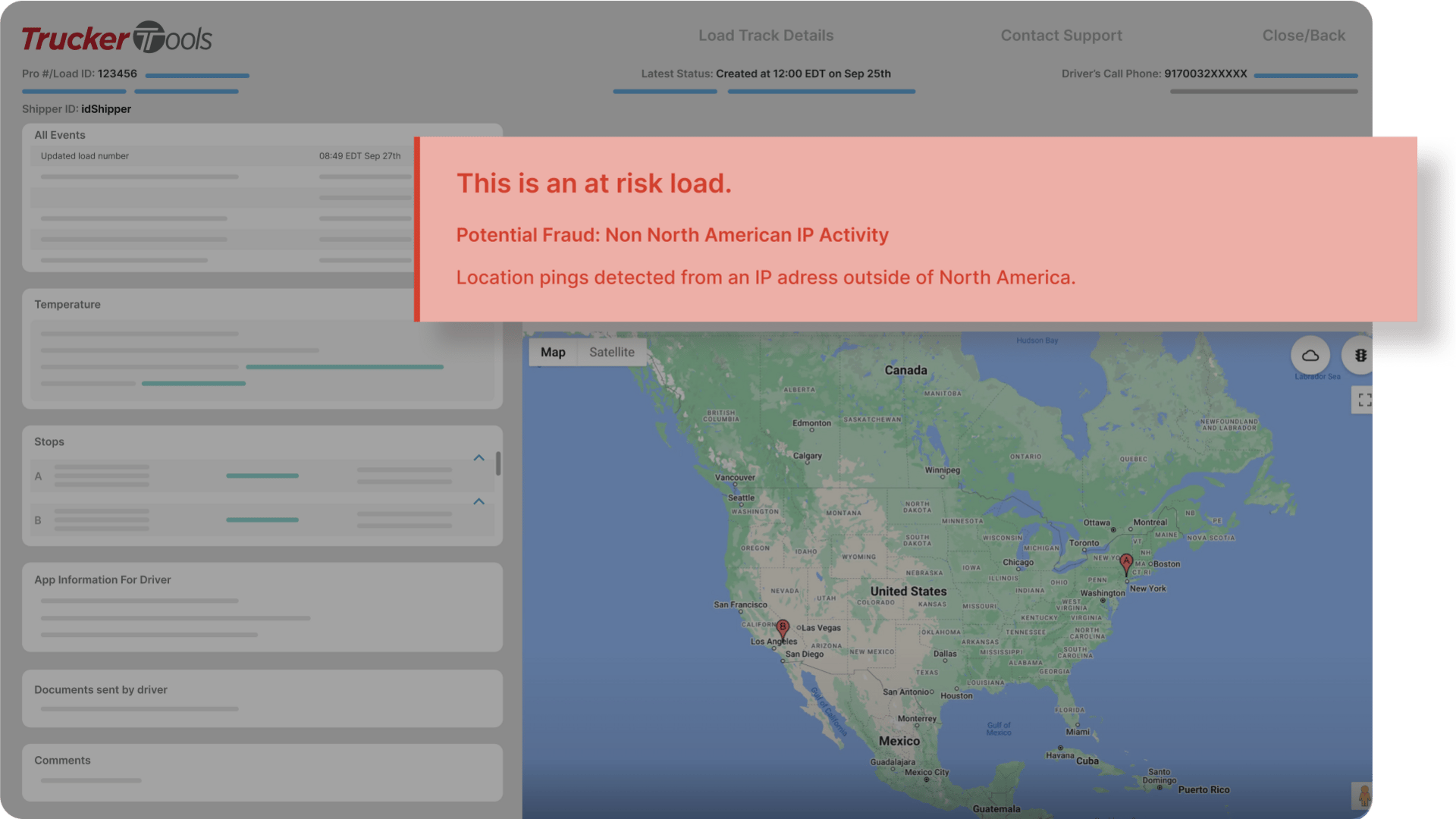1456x819 pixels.
Task: Click the at risk load alert banner
Action: click(x=915, y=229)
